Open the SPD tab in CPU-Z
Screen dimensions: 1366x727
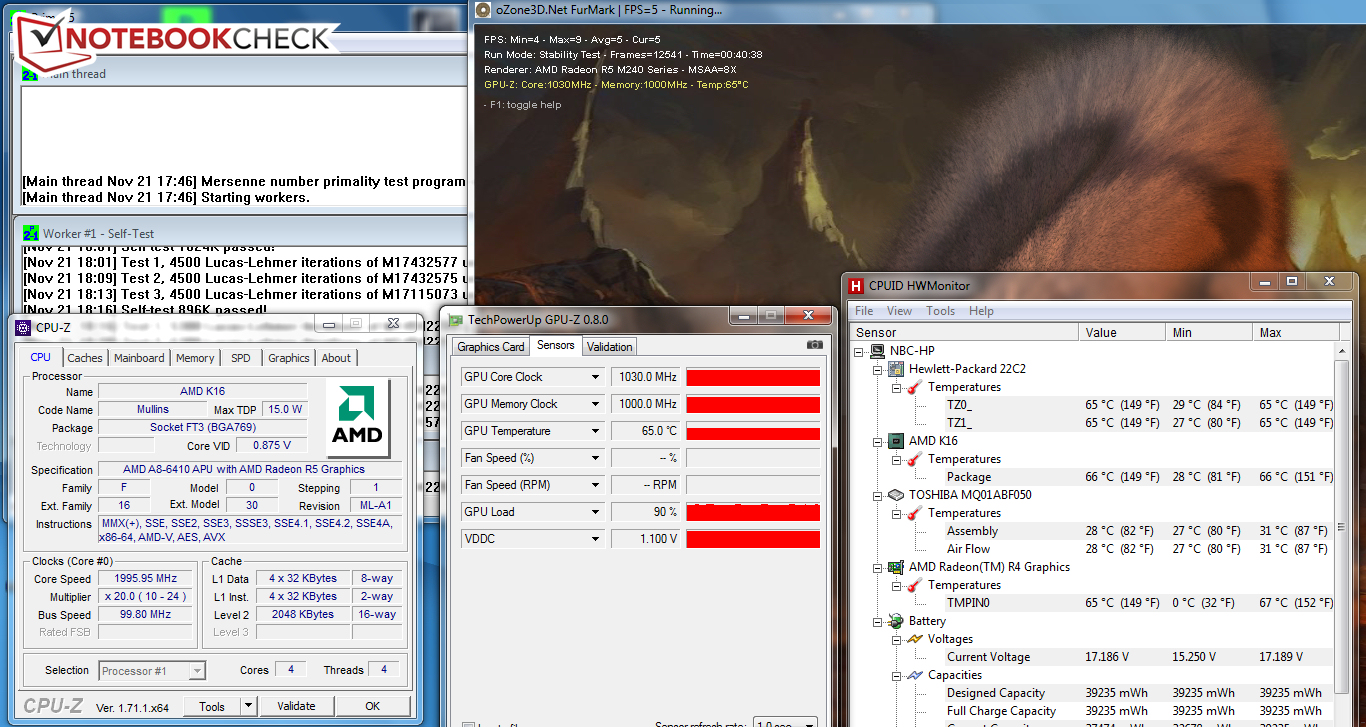(x=241, y=358)
